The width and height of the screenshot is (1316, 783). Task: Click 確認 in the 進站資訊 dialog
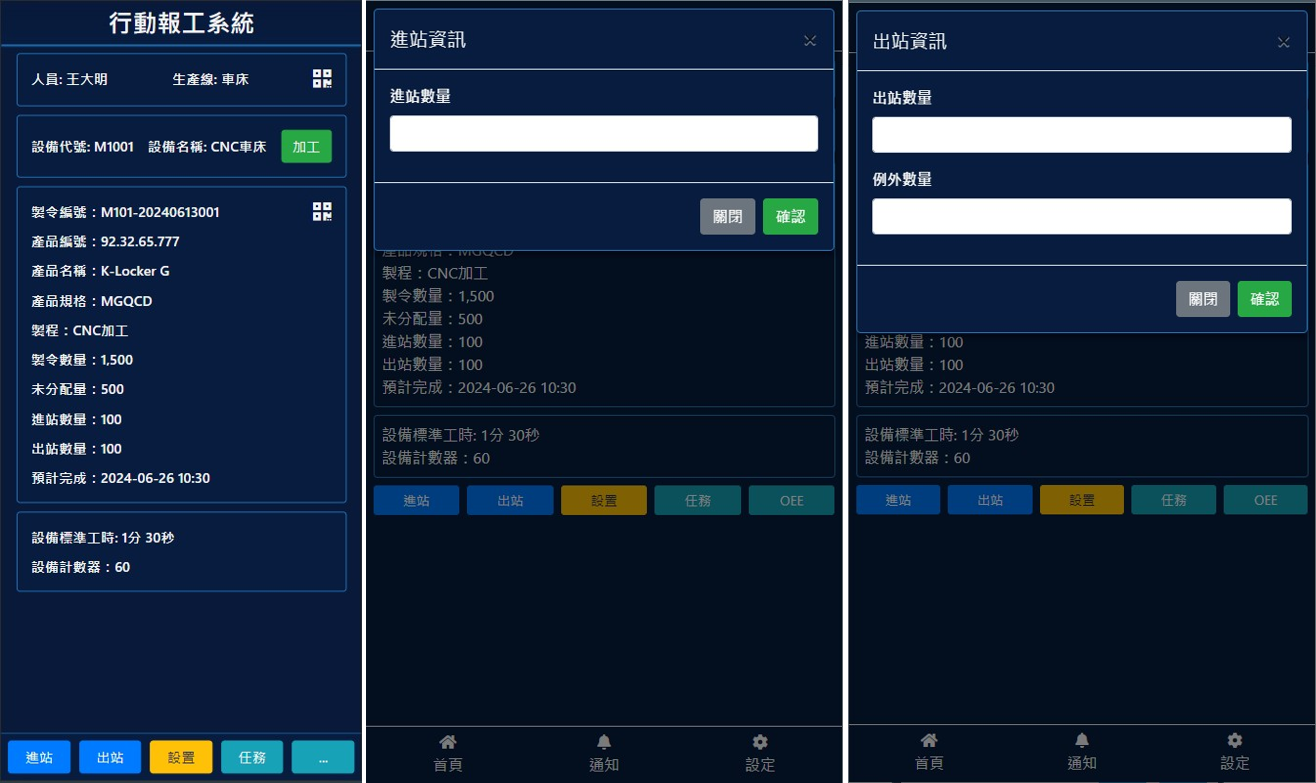pos(790,217)
